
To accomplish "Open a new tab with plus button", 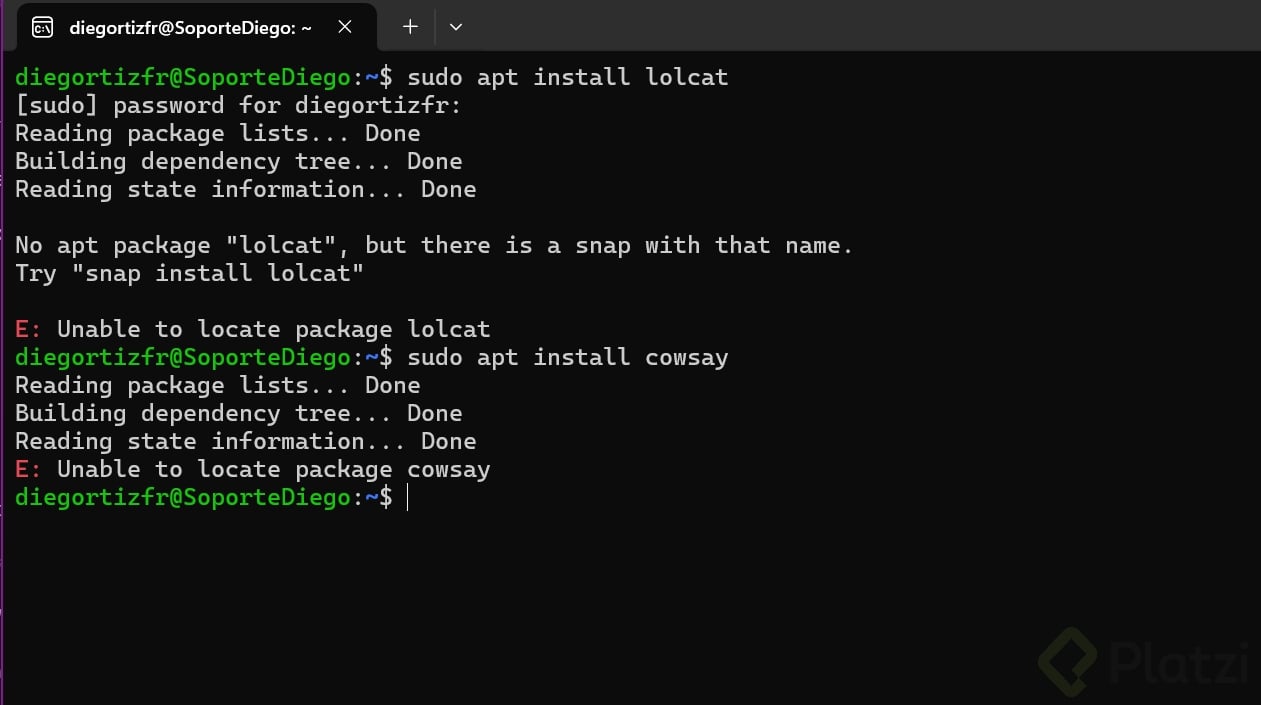I will point(410,27).
